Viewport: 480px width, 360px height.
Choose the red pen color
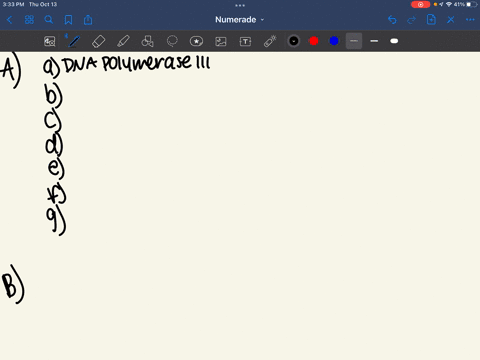[314, 41]
